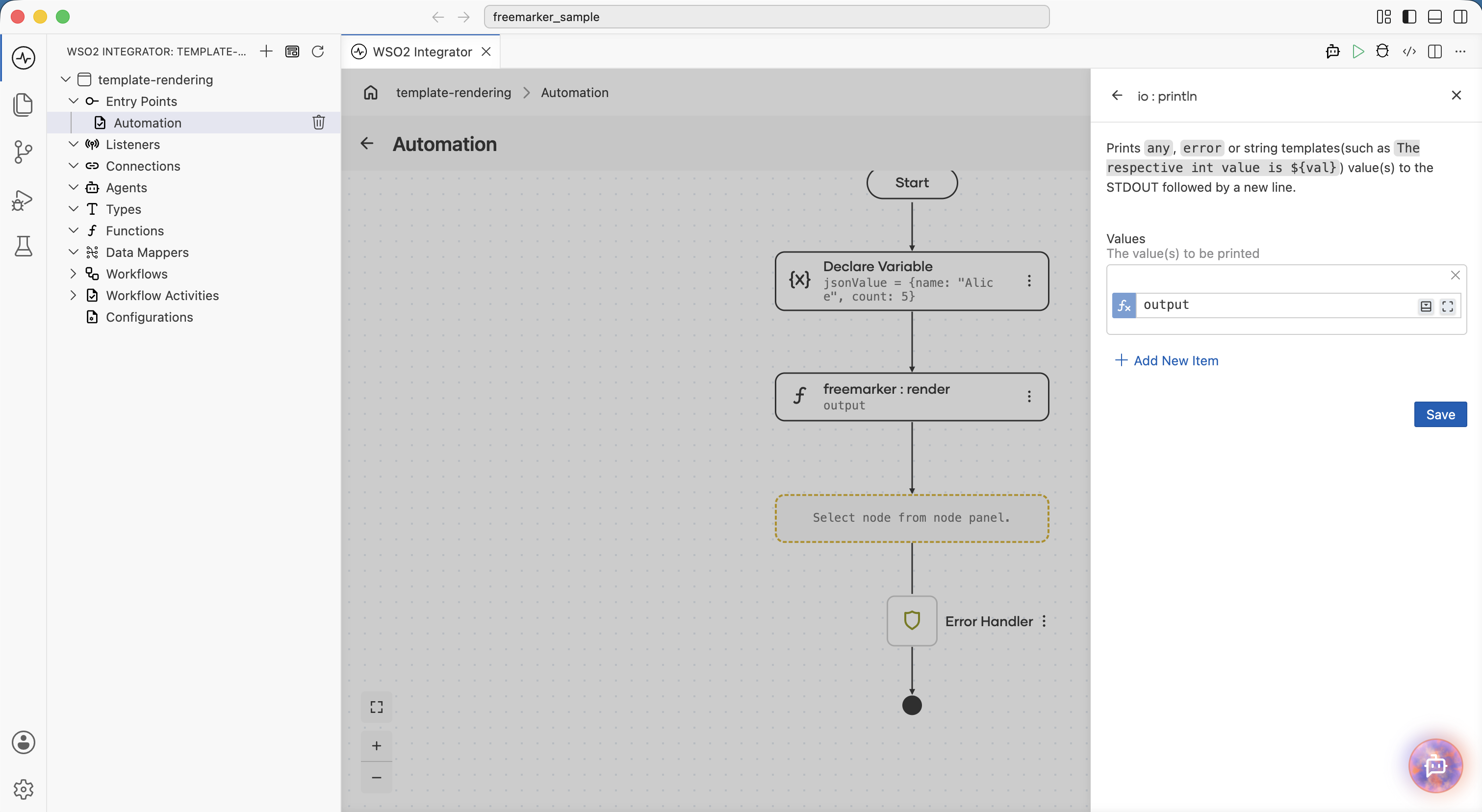Open the Testing flask icon
The image size is (1482, 812).
(23, 246)
